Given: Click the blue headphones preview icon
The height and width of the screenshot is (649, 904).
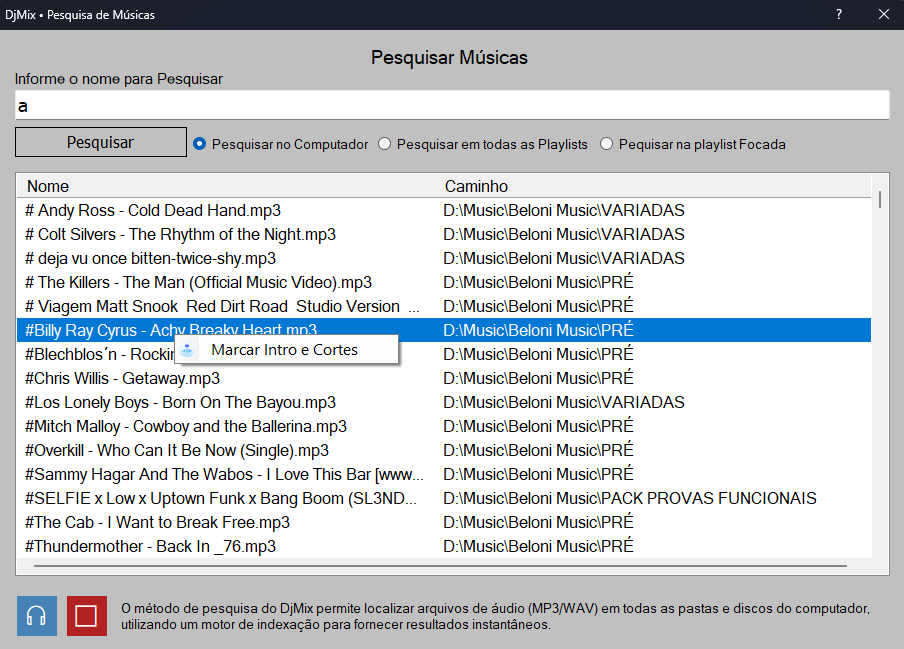Looking at the screenshot, I should [36, 615].
